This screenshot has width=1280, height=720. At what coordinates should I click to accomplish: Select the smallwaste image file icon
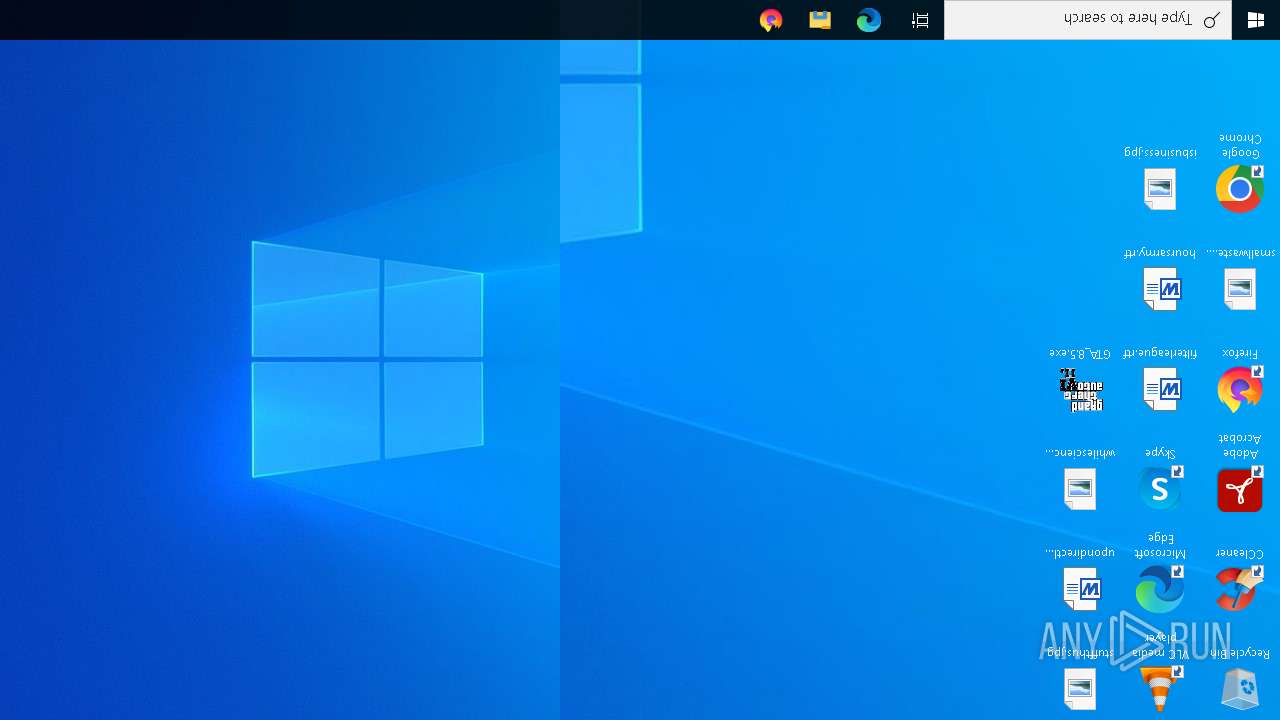coord(1240,288)
